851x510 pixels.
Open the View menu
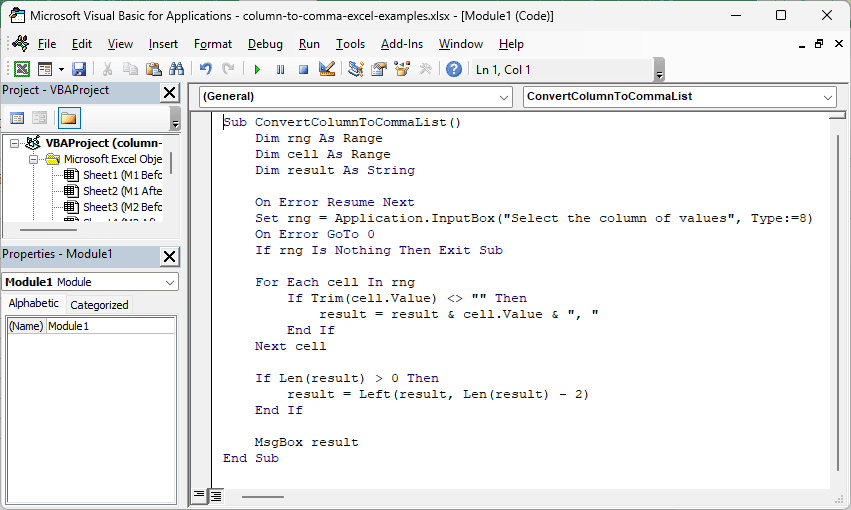tap(120, 44)
